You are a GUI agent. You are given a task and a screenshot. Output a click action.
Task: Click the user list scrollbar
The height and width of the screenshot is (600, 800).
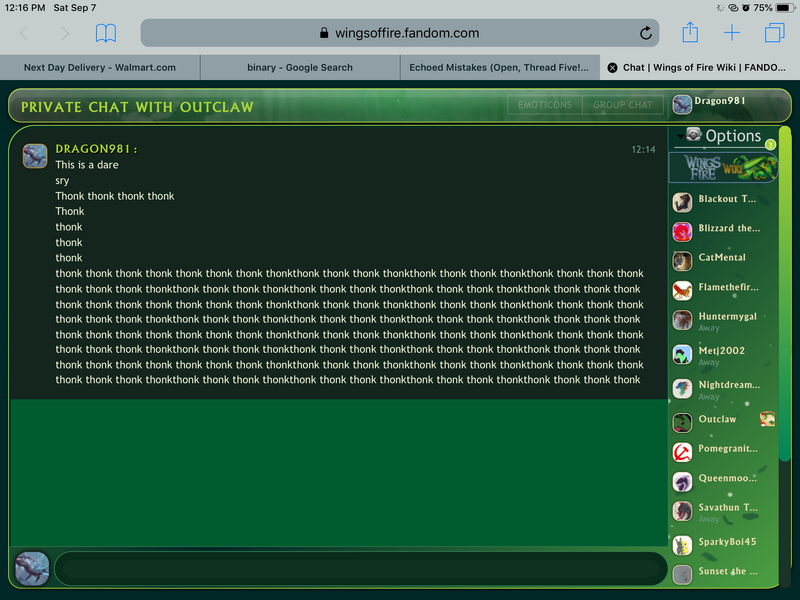coord(785,293)
